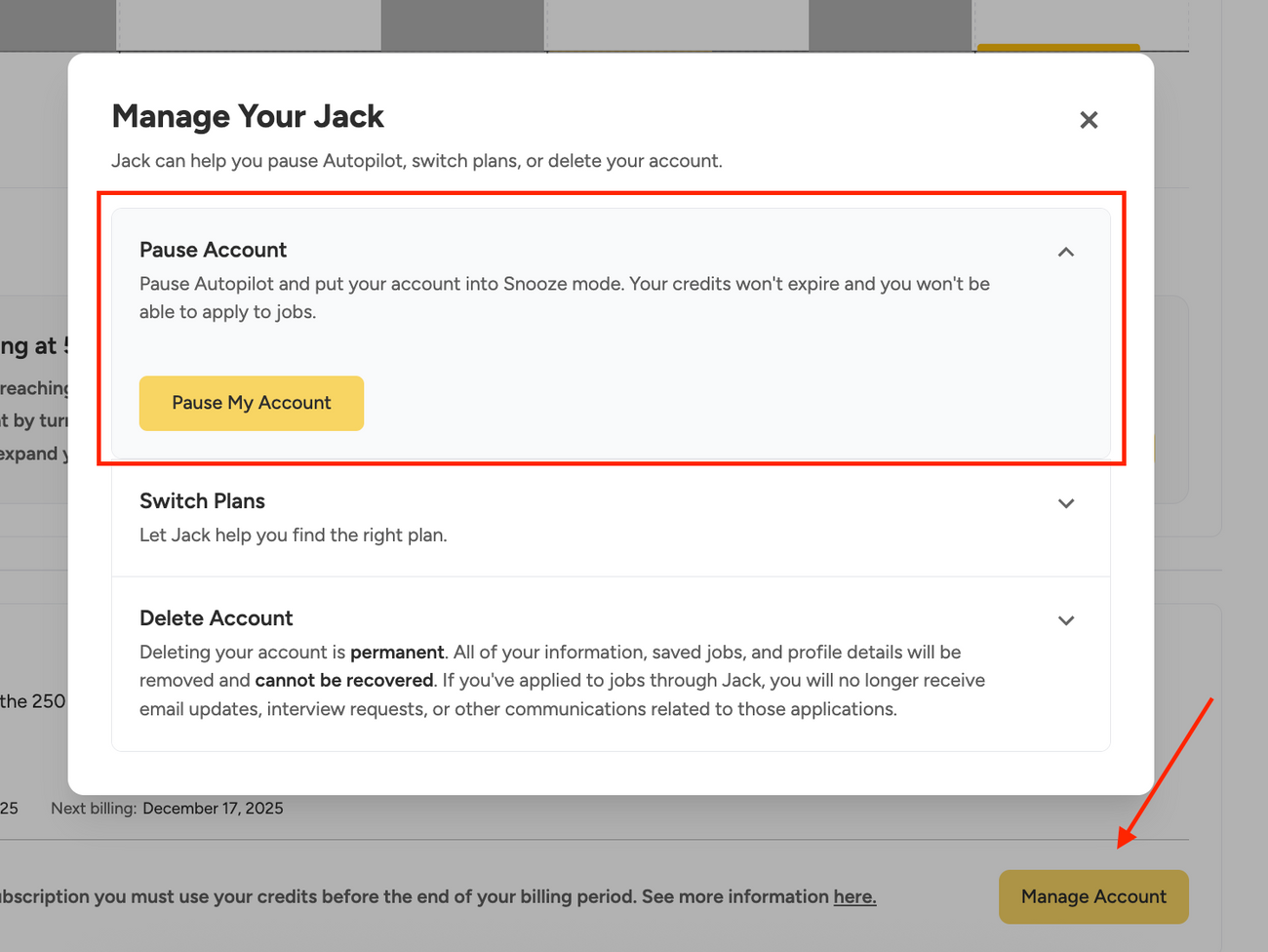Click 'Let Jack help you find the right plan'
The image size is (1268, 952).
(x=293, y=535)
